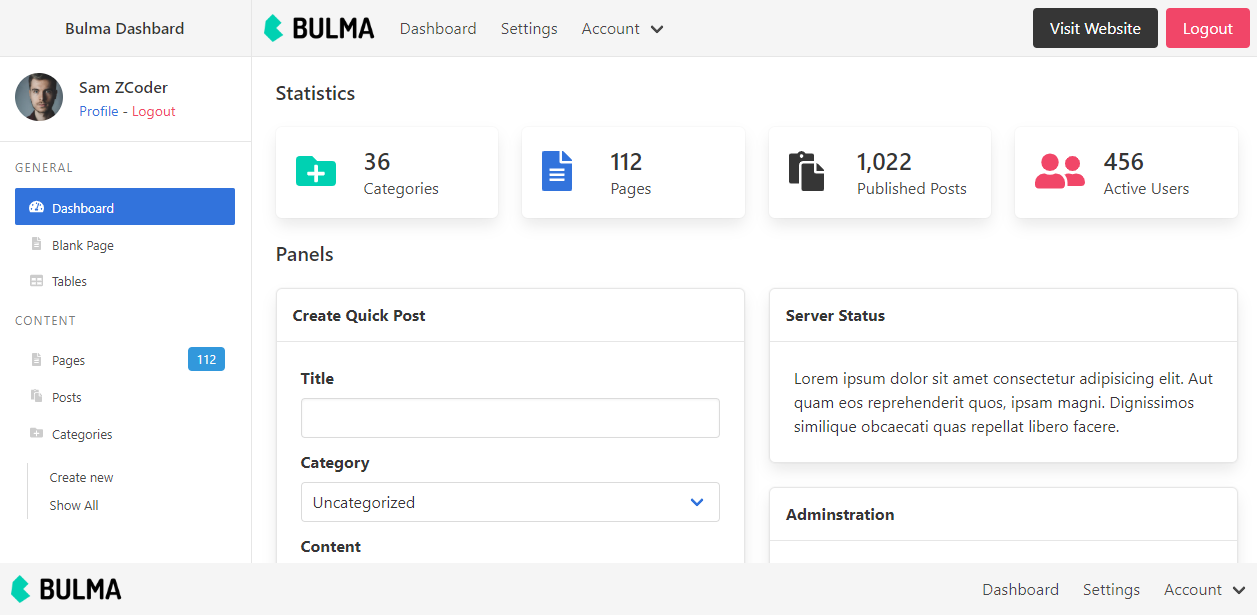1257x616 pixels.
Task: Click the clipboard Published Posts stat icon
Action: 806,171
